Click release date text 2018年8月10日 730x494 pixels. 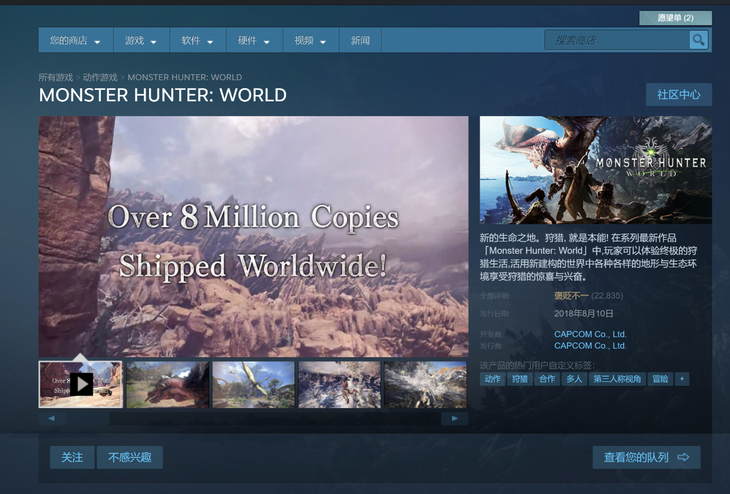click(x=584, y=314)
